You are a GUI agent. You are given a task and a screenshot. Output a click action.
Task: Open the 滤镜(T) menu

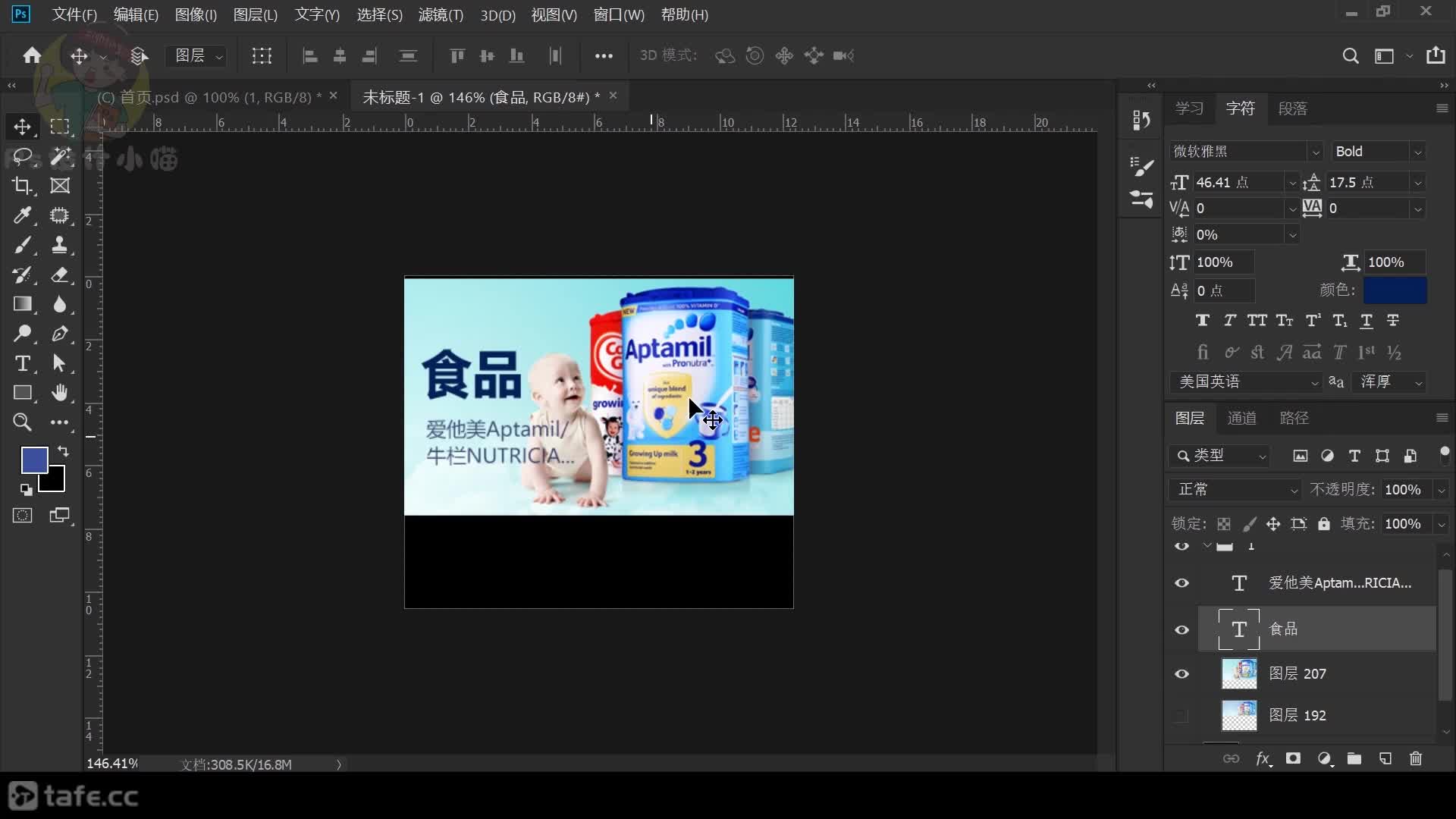coord(441,14)
